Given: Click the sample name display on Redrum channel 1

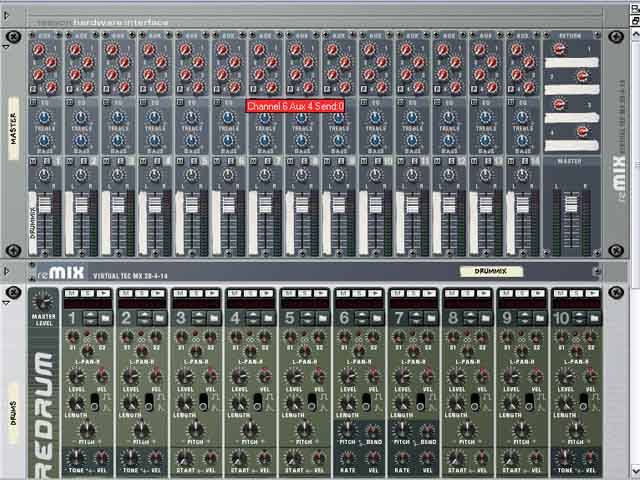Looking at the screenshot, I should point(88,304).
